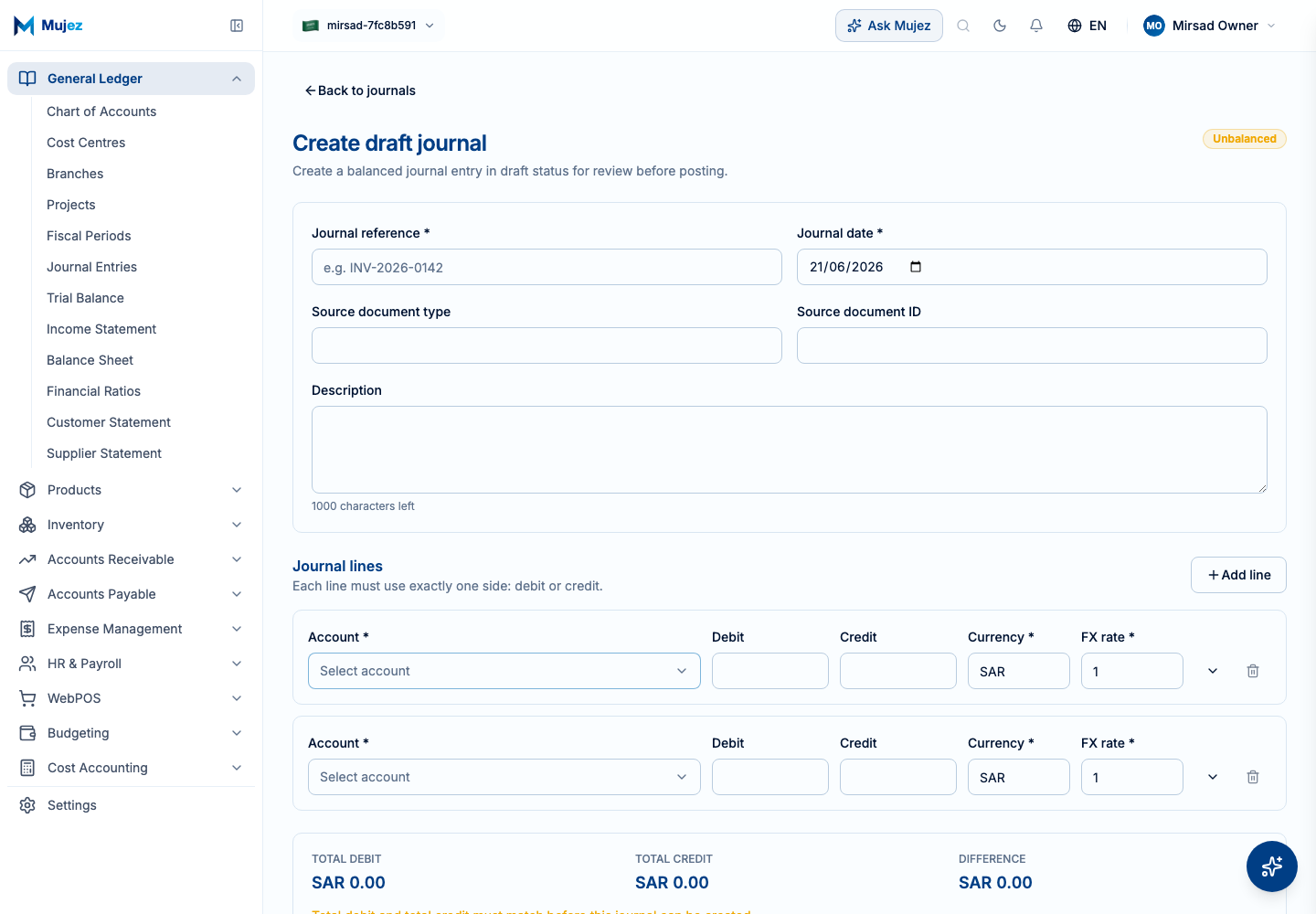
Task: Expand second journal line details chevron
Action: (1213, 777)
